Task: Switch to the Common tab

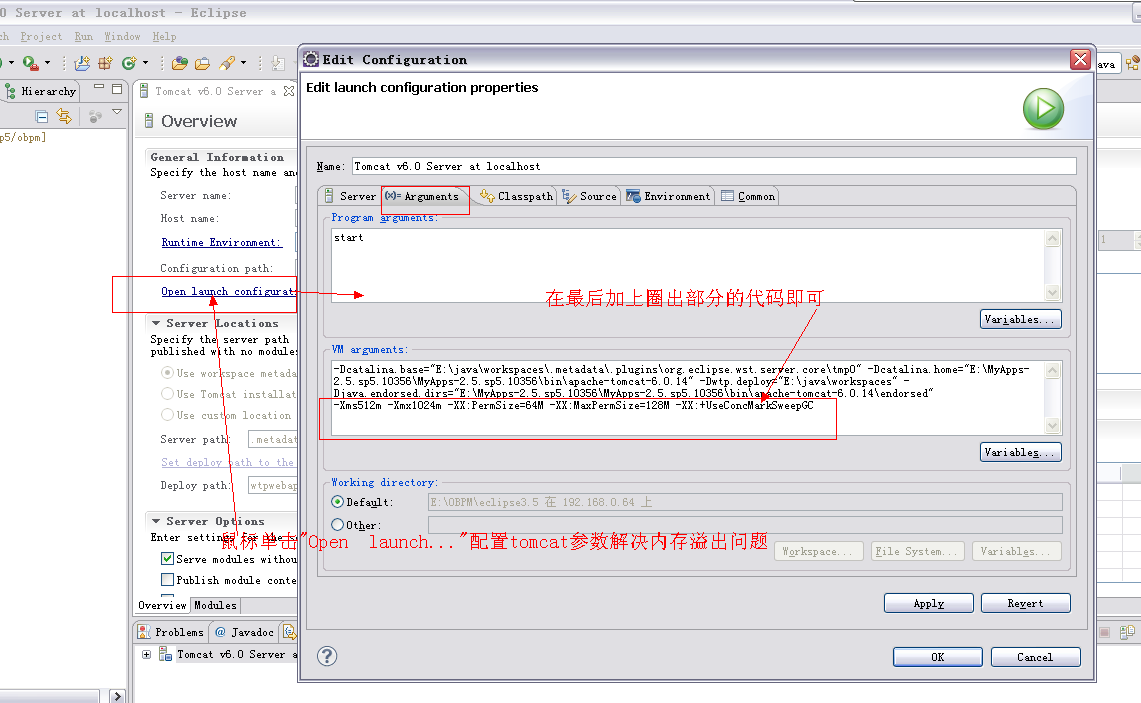Action: pyautogui.click(x=748, y=196)
